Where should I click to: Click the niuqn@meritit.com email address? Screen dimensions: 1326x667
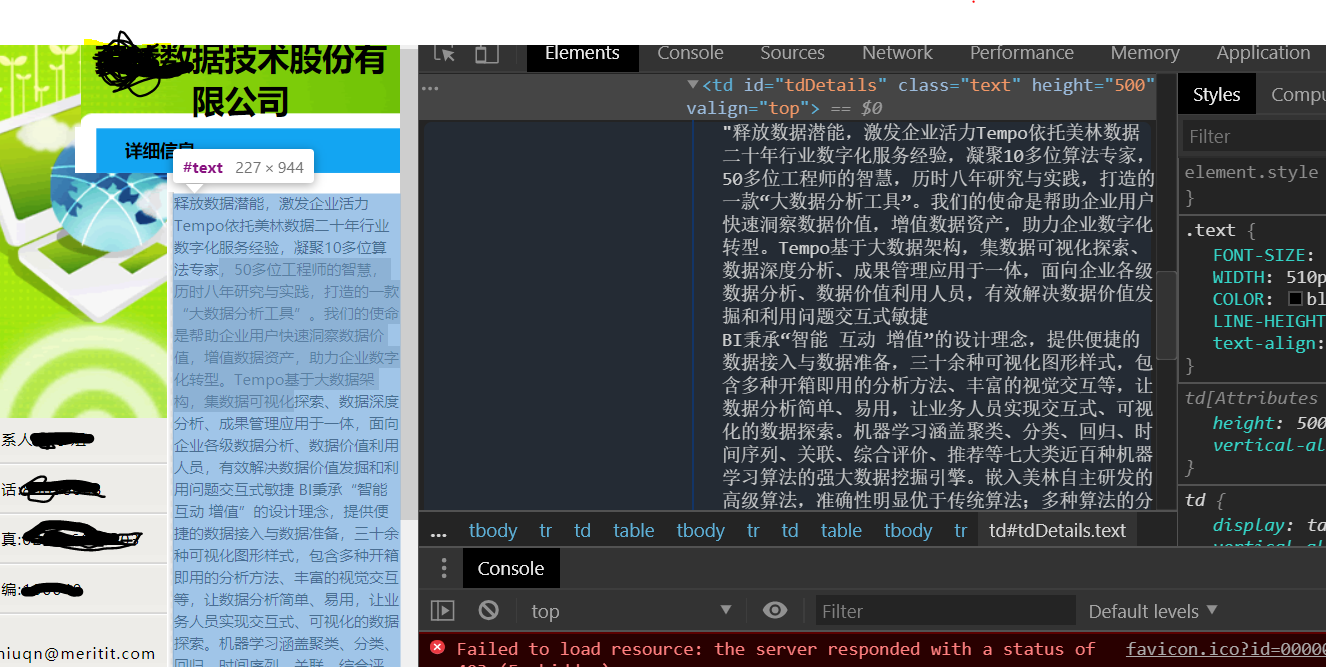(78, 653)
